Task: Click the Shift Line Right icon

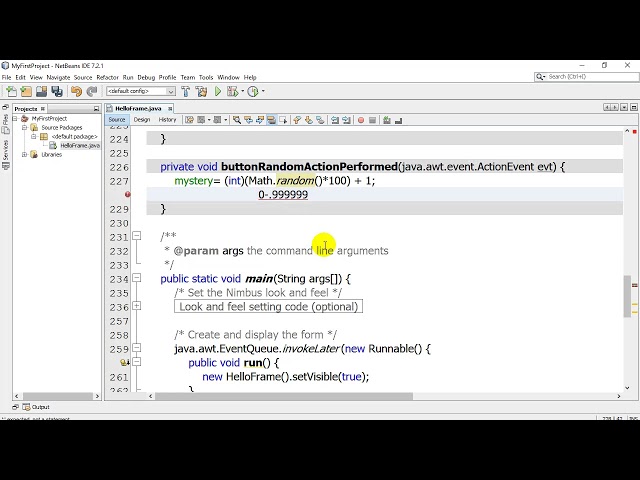Action: click(x=346, y=120)
